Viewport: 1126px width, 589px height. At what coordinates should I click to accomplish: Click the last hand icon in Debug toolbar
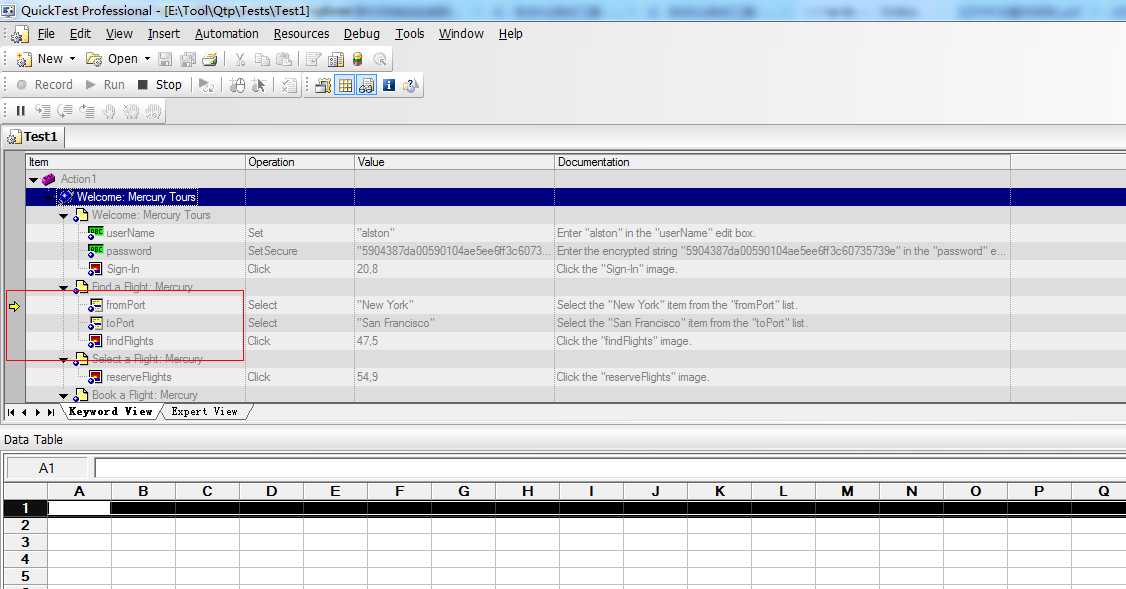click(153, 111)
